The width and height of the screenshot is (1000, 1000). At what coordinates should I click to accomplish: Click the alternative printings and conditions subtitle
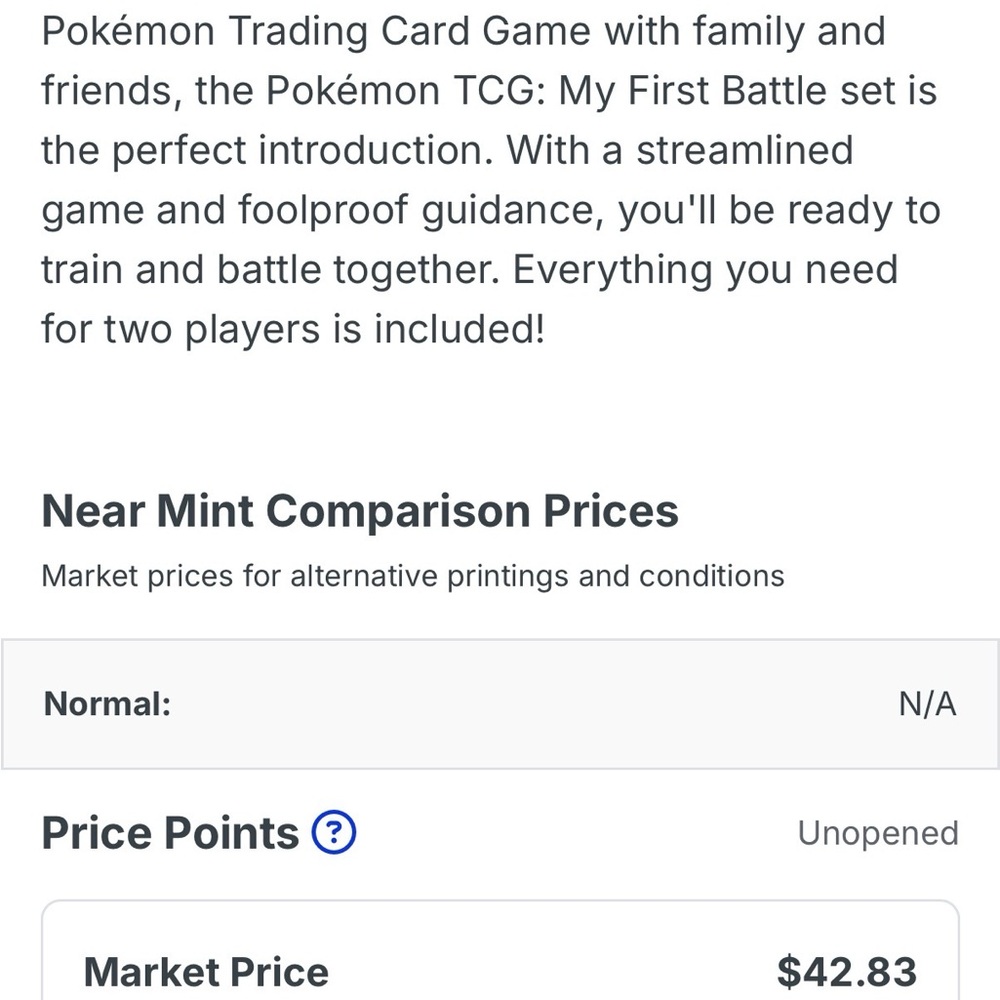pos(413,577)
